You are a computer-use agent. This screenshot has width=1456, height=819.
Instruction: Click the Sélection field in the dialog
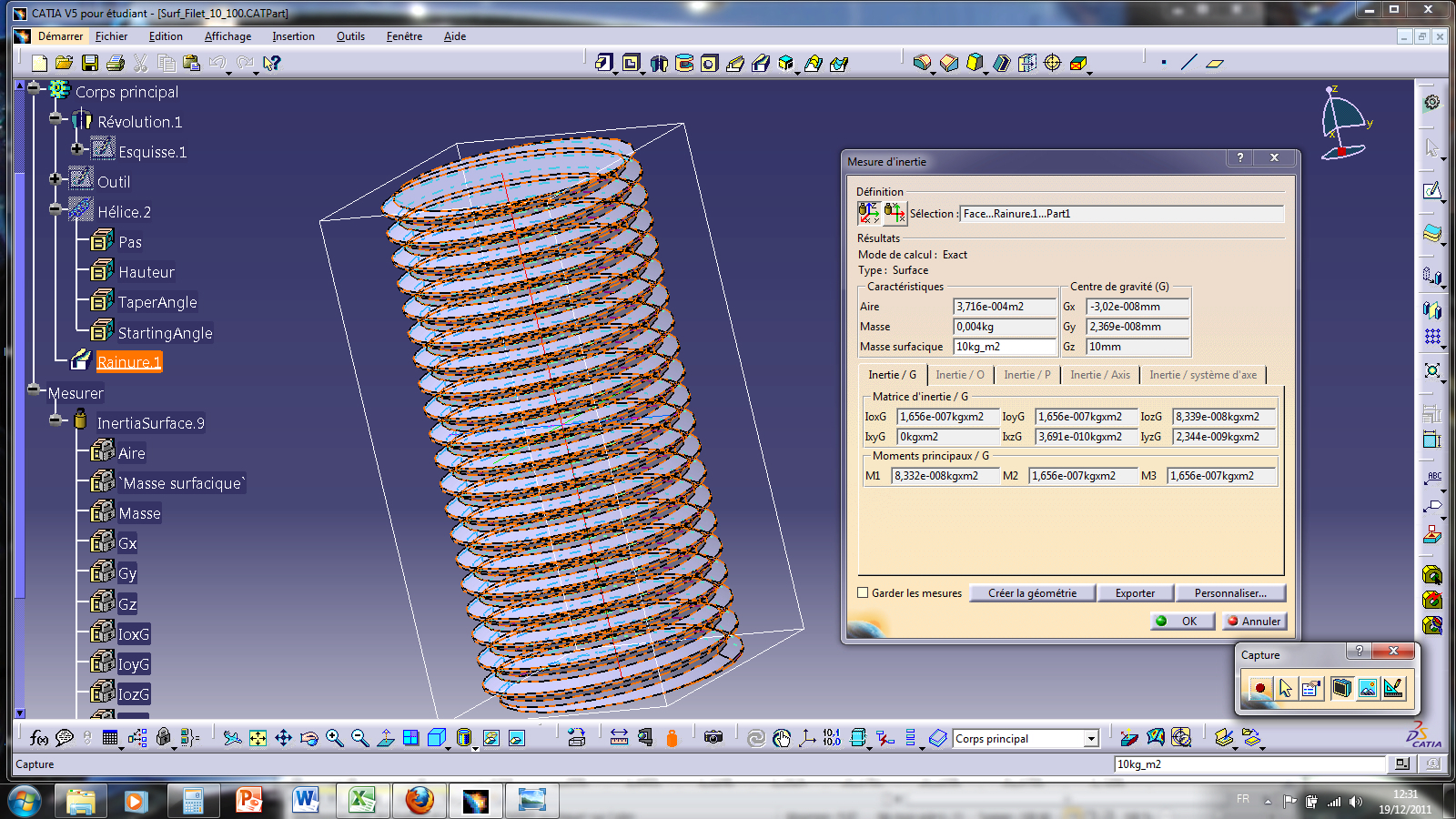(1122, 214)
